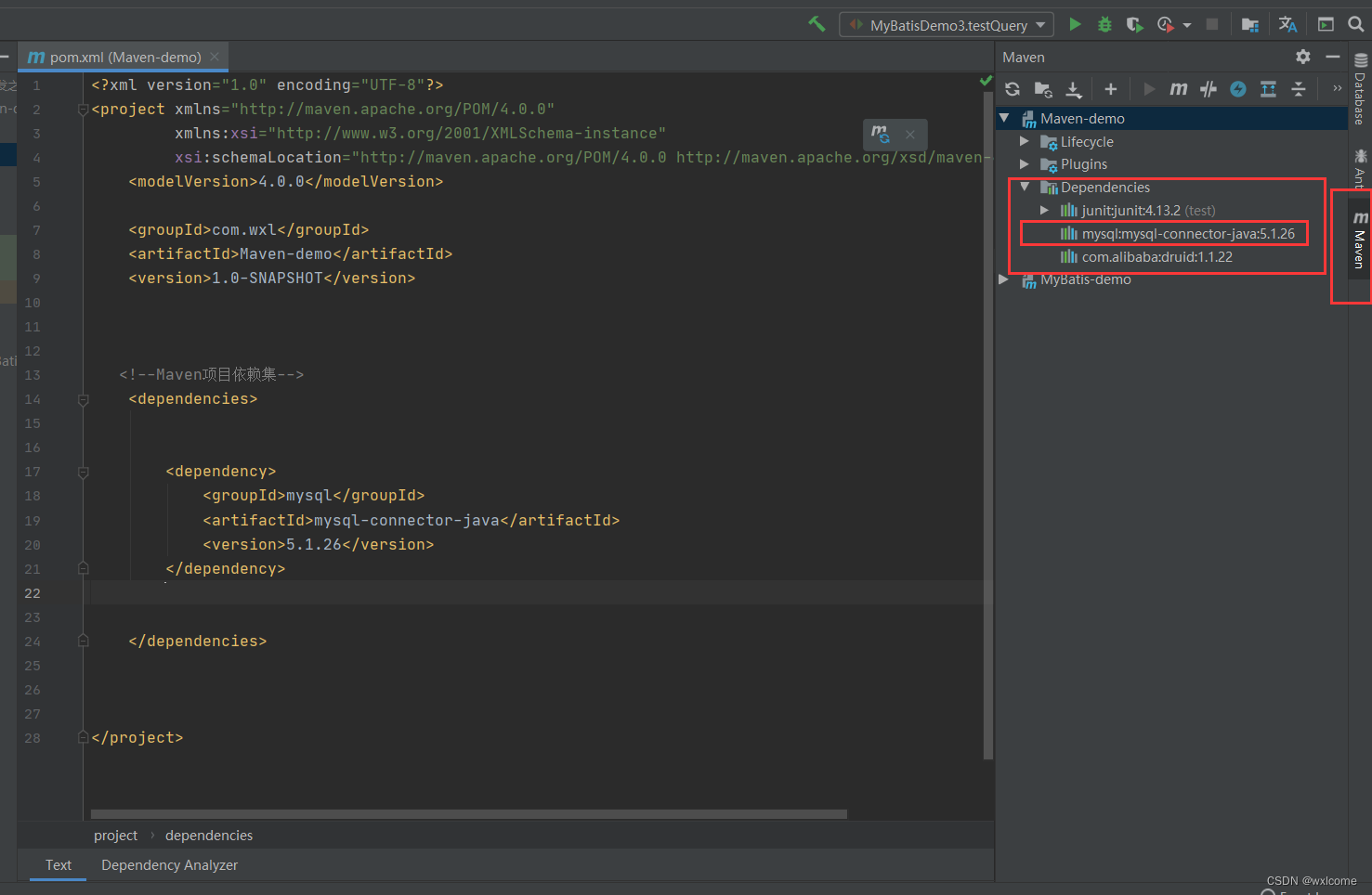1372x895 pixels.
Task: Load Maven changes floating button
Action: [881, 135]
